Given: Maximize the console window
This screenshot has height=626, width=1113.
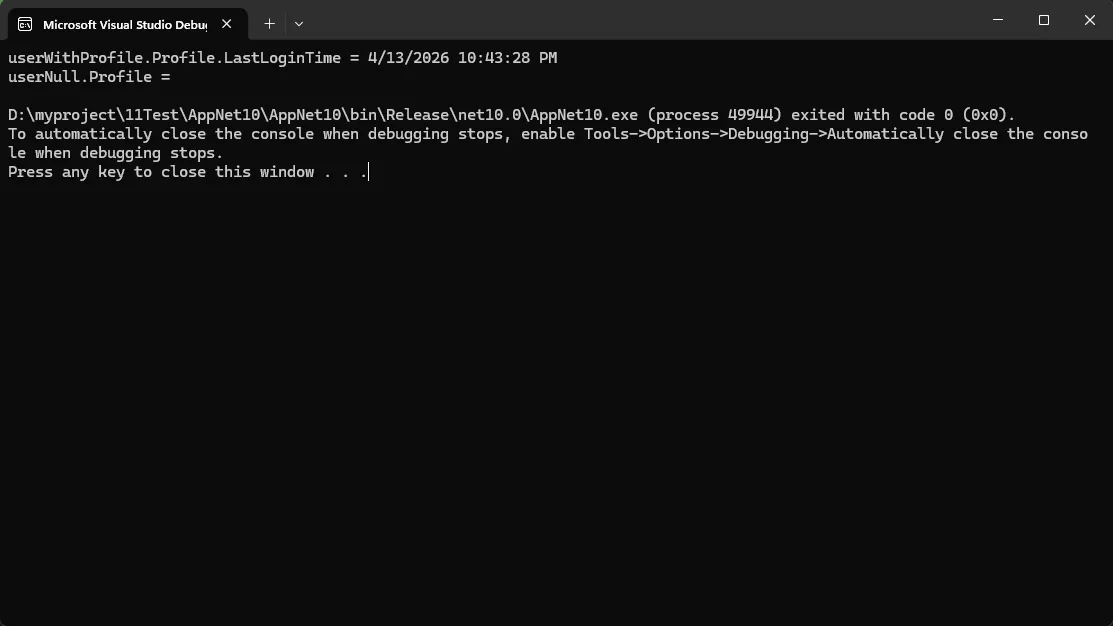Looking at the screenshot, I should (1044, 20).
